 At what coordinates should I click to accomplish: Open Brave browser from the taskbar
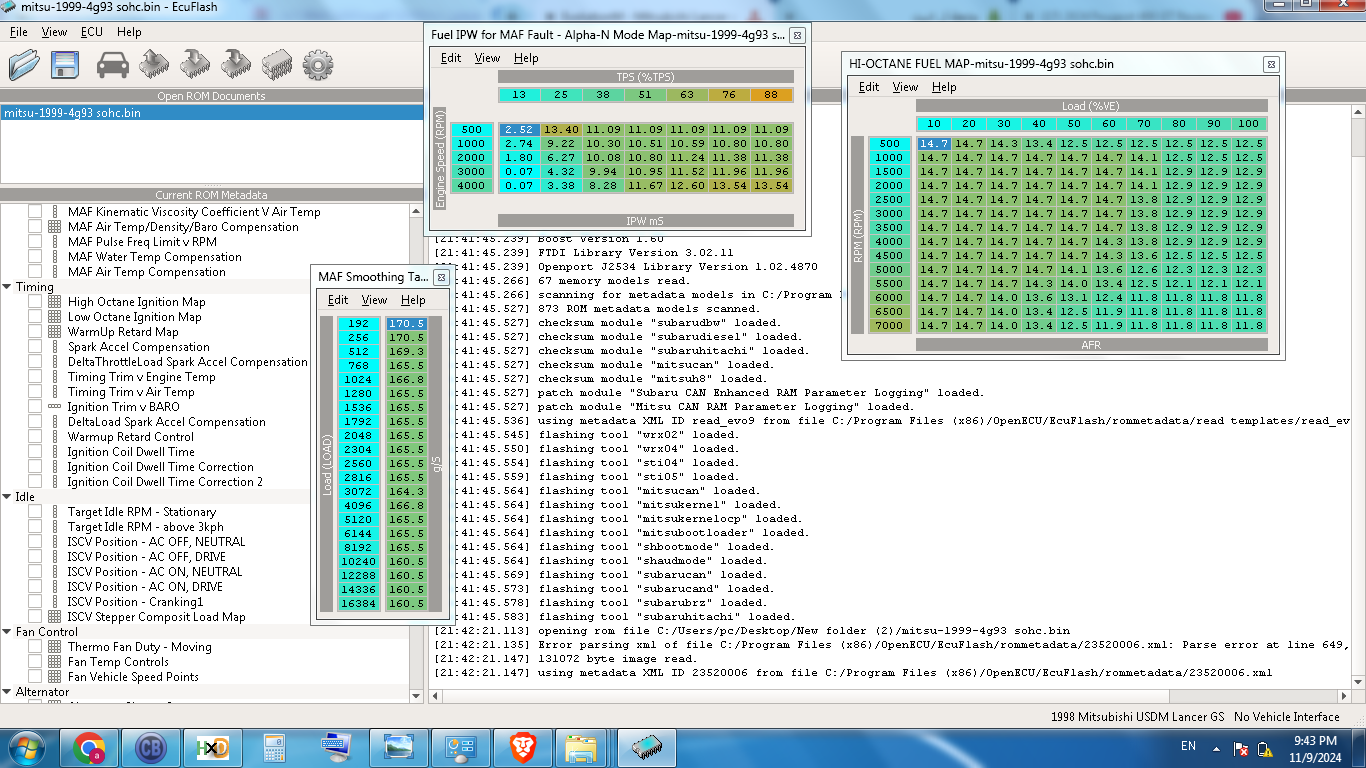521,747
